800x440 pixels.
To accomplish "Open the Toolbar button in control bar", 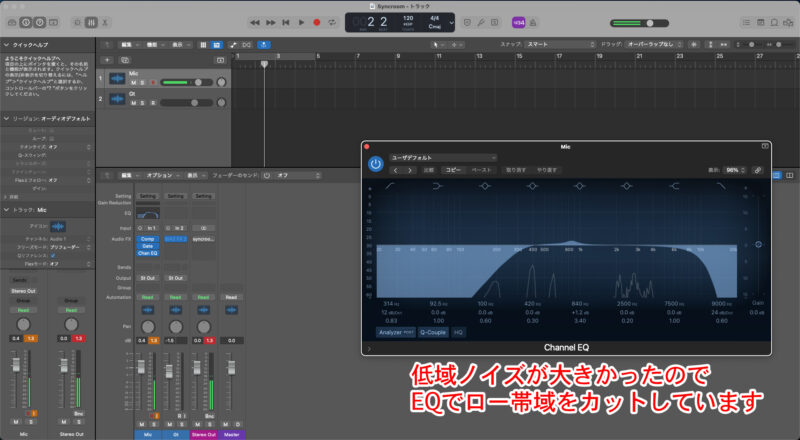I will [x=54, y=22].
